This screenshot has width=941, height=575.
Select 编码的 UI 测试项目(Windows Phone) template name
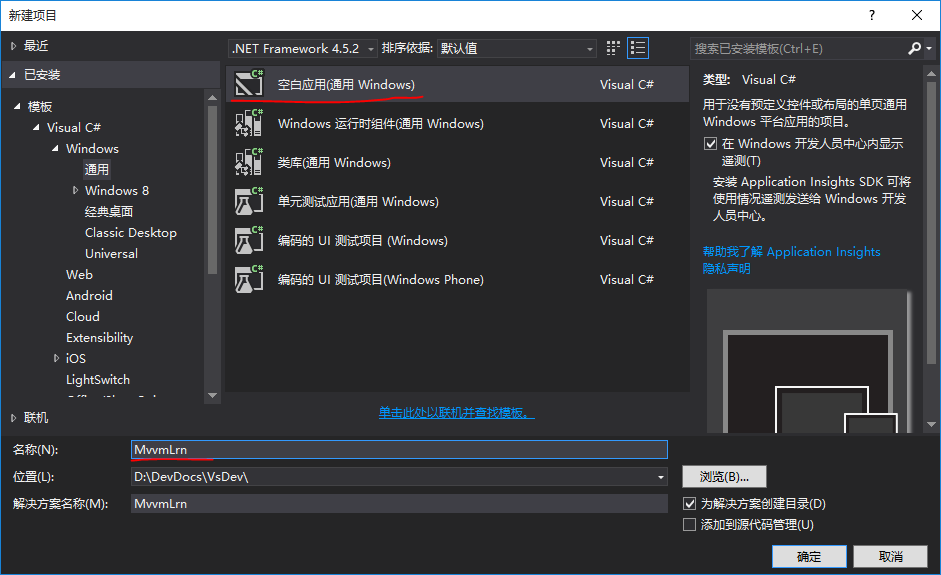coord(380,280)
